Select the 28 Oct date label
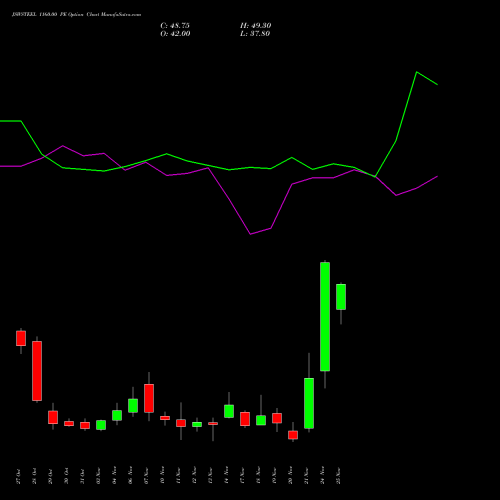Image resolution: width=500 pixels, height=500 pixels. pos(34,477)
